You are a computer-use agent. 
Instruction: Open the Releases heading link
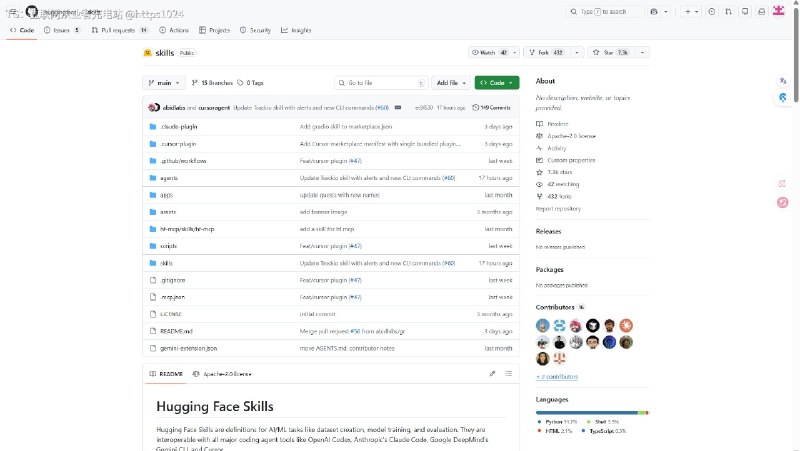click(548, 231)
